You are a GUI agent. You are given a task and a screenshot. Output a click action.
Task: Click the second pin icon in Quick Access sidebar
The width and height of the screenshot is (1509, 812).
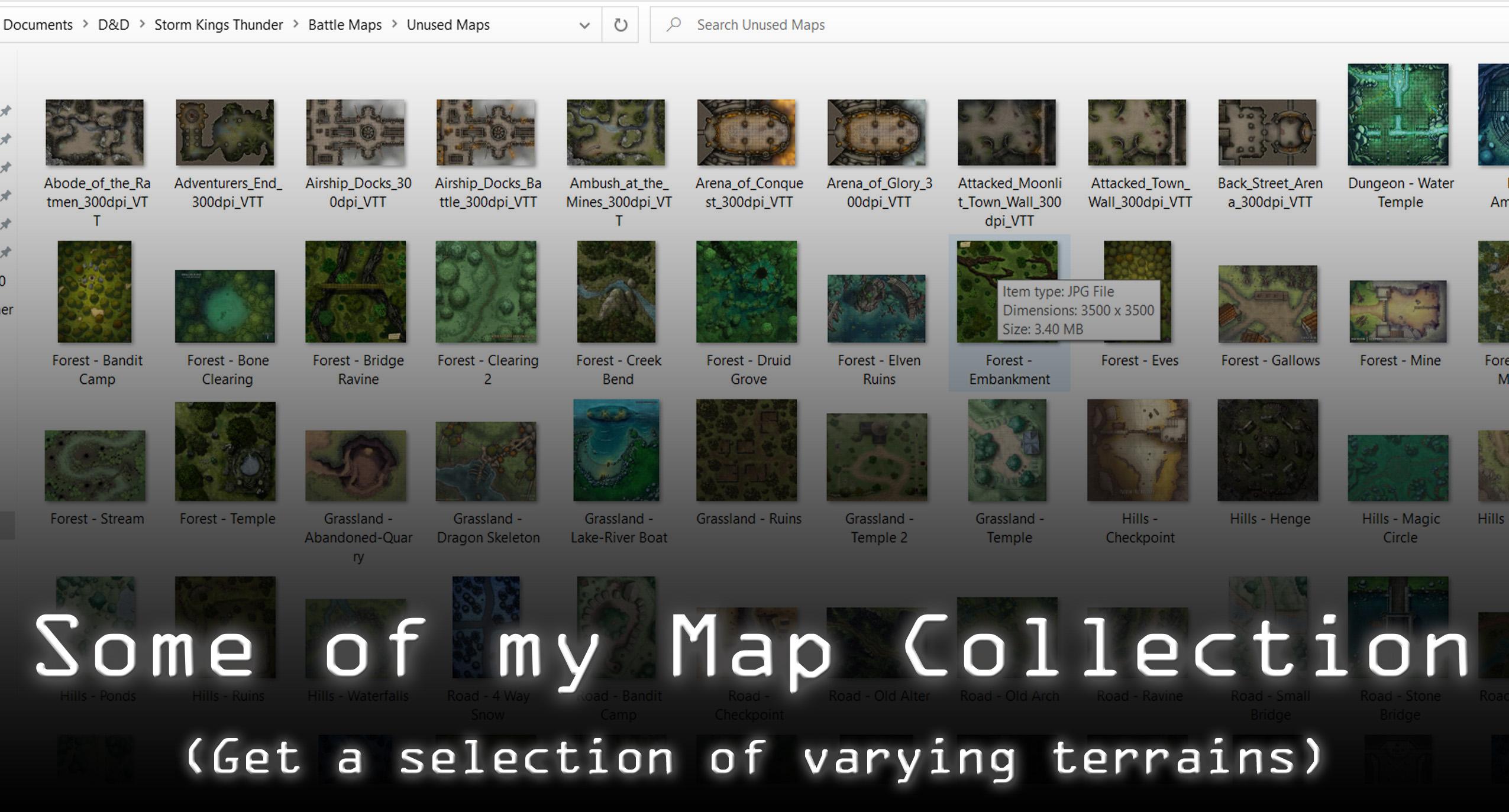pyautogui.click(x=7, y=137)
